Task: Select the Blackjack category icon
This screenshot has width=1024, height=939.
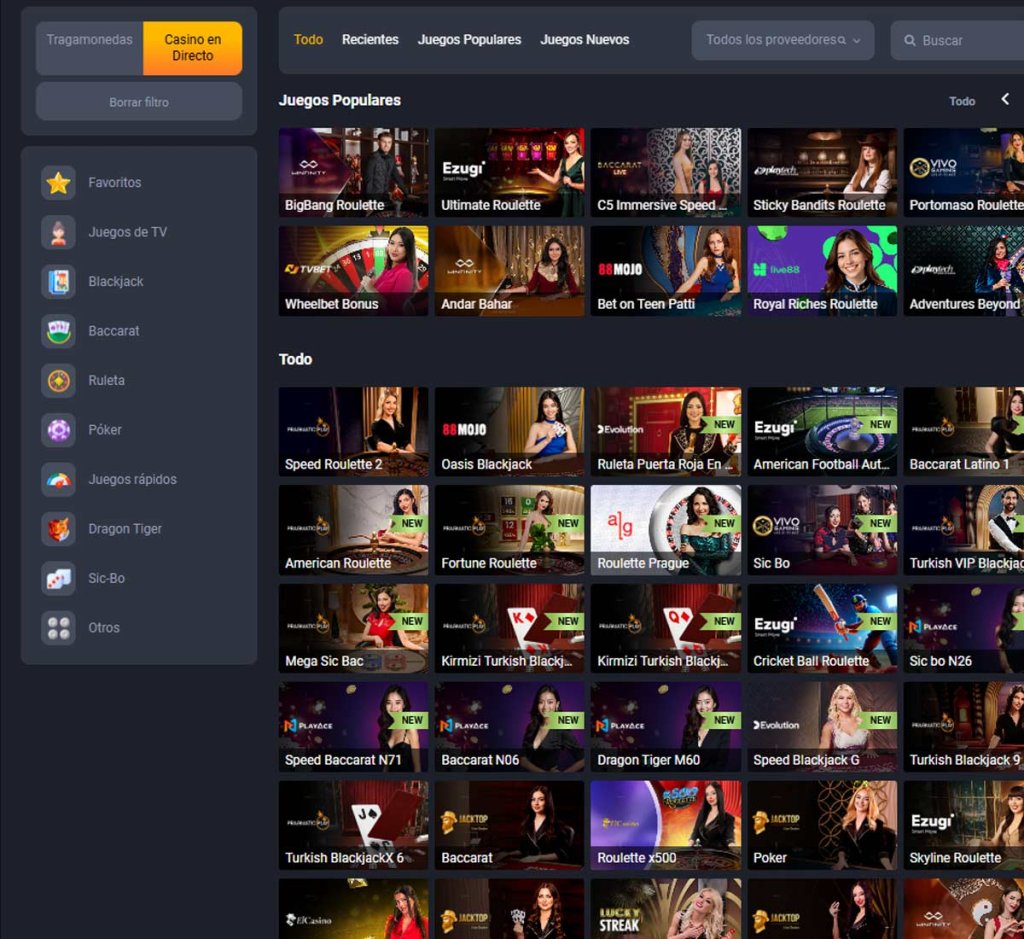Action: (58, 281)
